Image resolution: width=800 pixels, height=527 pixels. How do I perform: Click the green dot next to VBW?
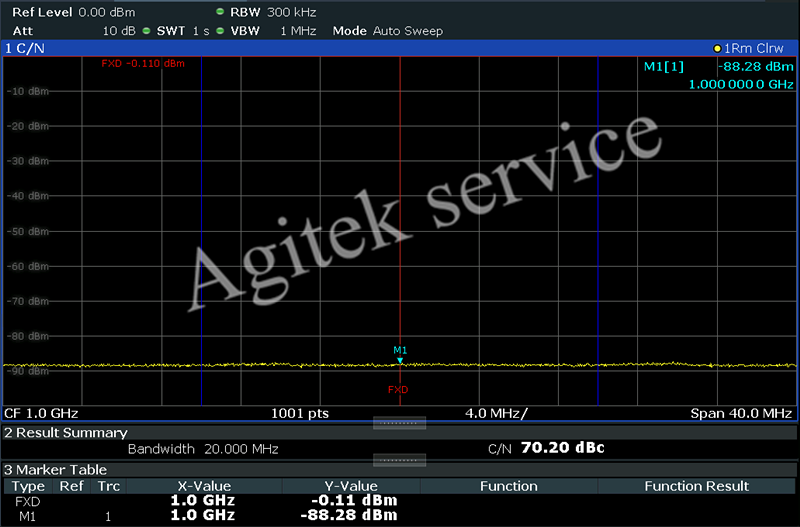pos(220,31)
